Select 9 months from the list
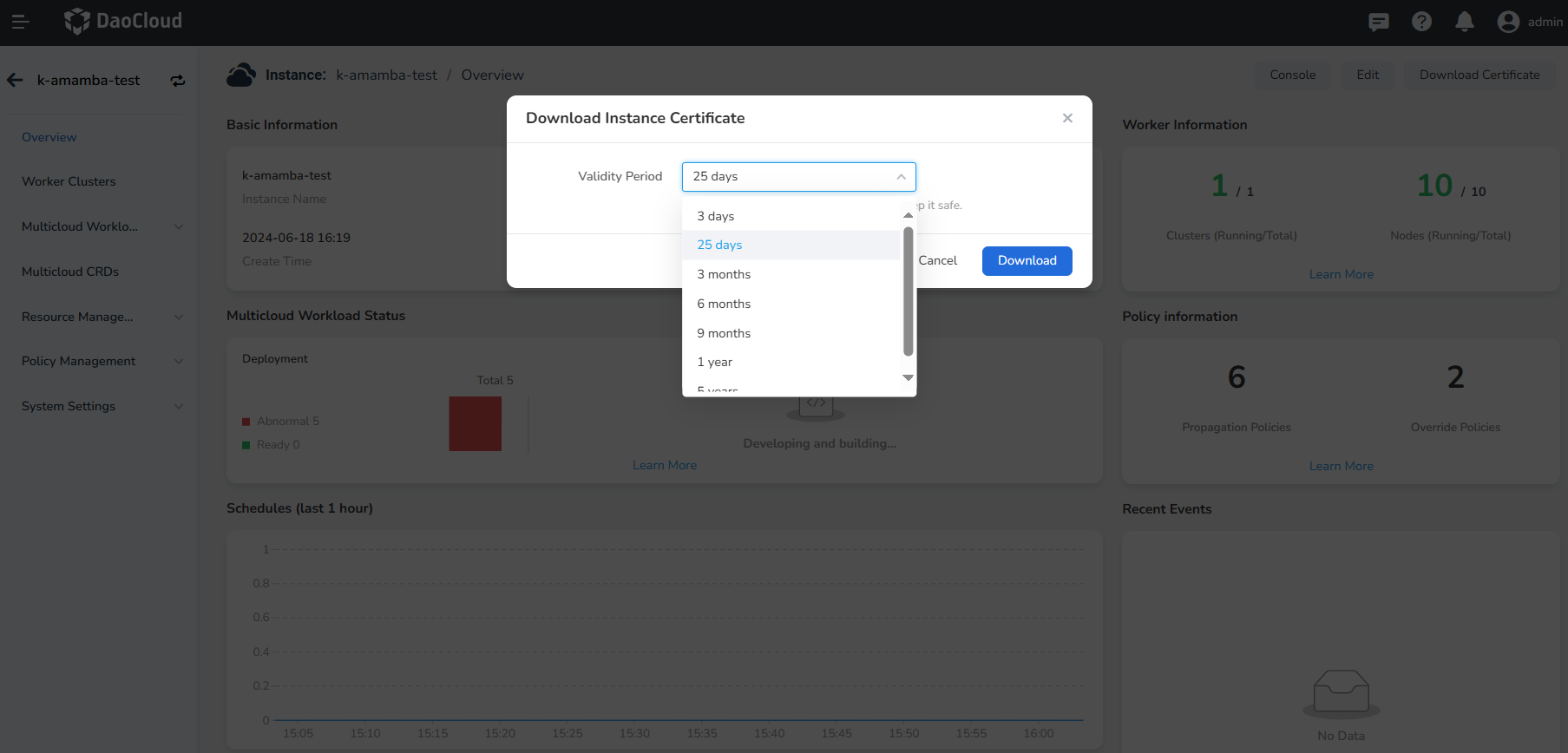 [x=724, y=333]
